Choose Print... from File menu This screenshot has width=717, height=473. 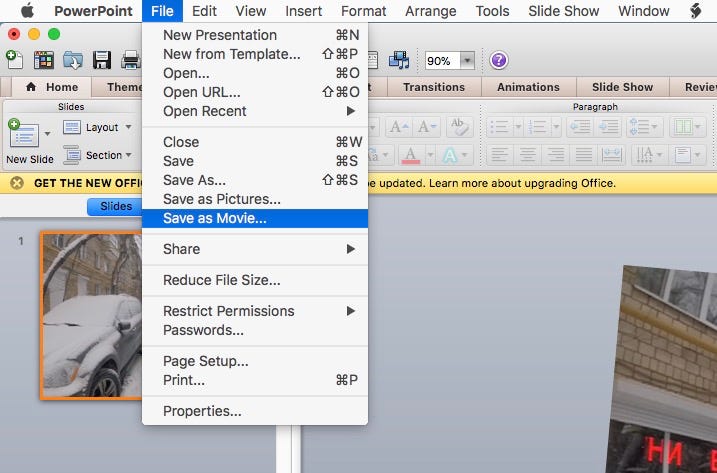255,380
